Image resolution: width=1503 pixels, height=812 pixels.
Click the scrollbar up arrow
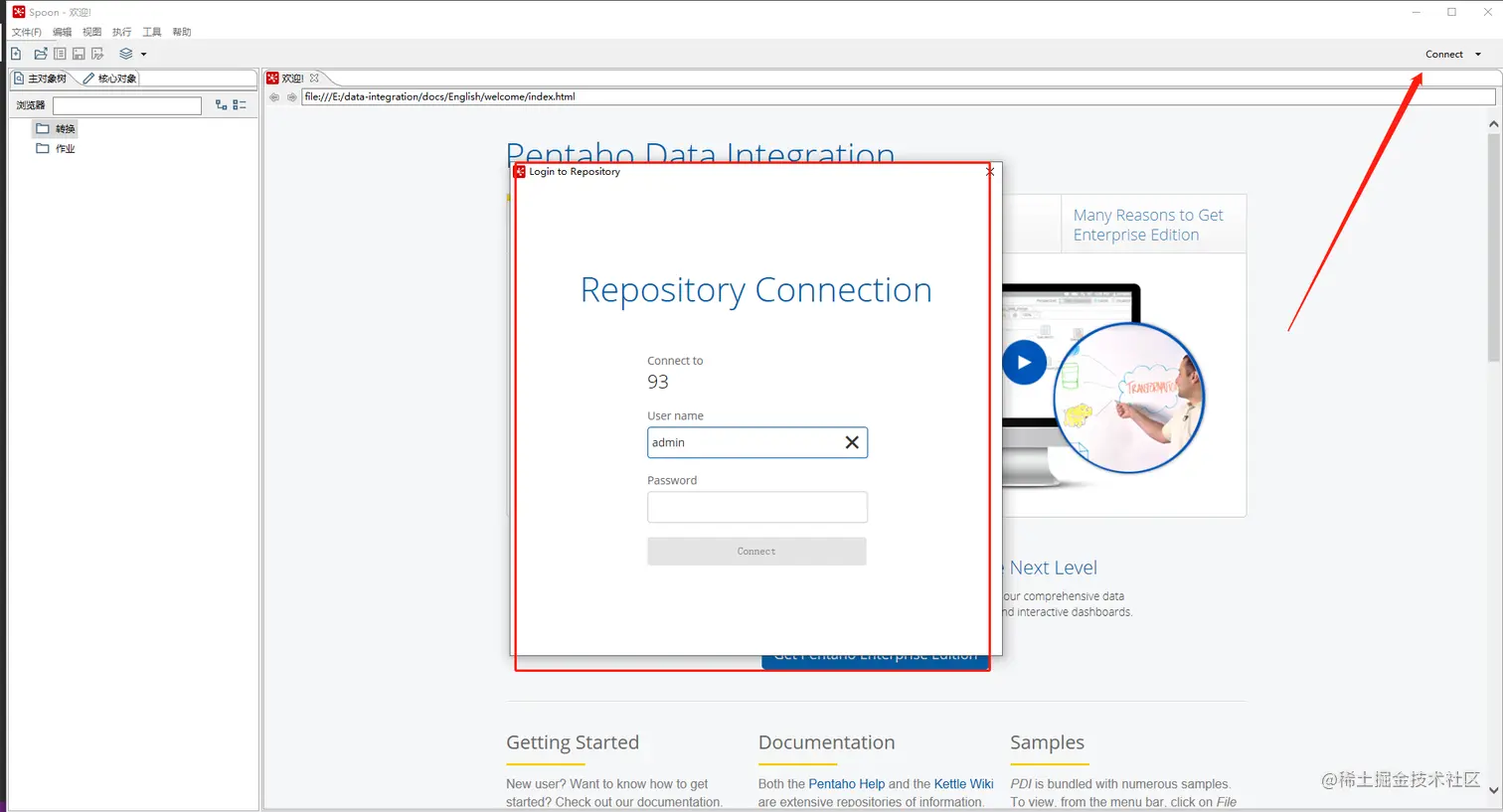click(1493, 124)
